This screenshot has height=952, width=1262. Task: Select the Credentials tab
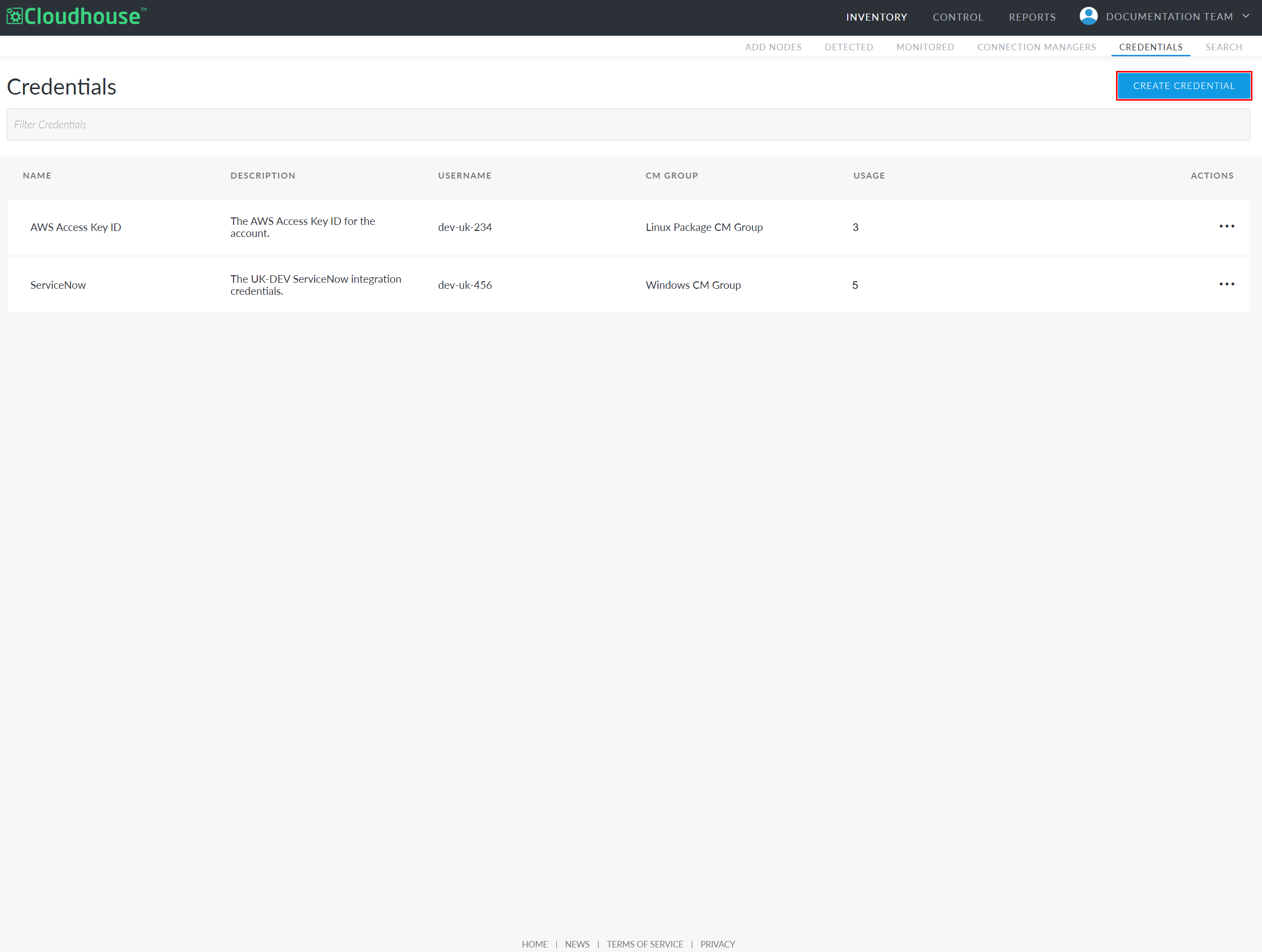coord(1150,47)
